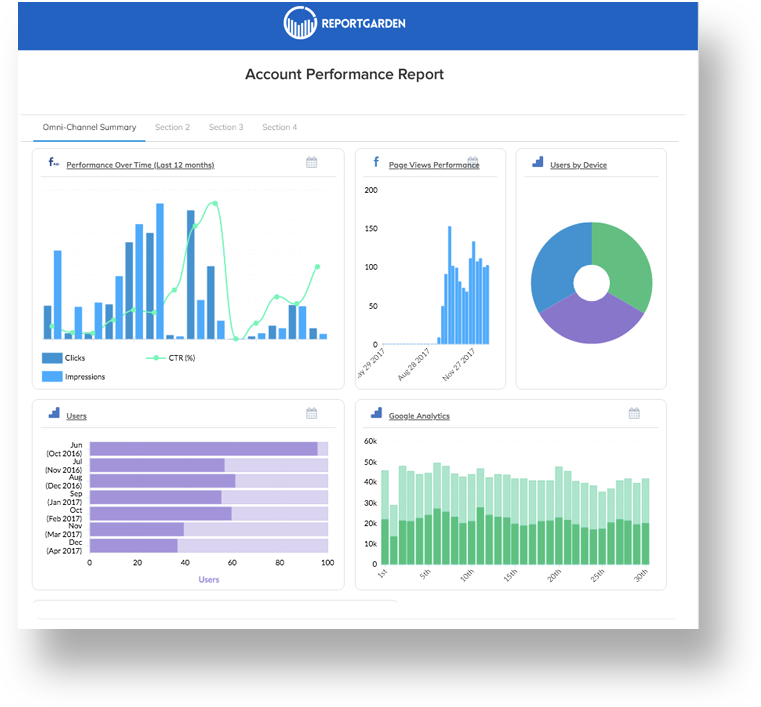Click the 15th day label in Google Analytics
This screenshot has height=707, width=761.
pos(510,575)
